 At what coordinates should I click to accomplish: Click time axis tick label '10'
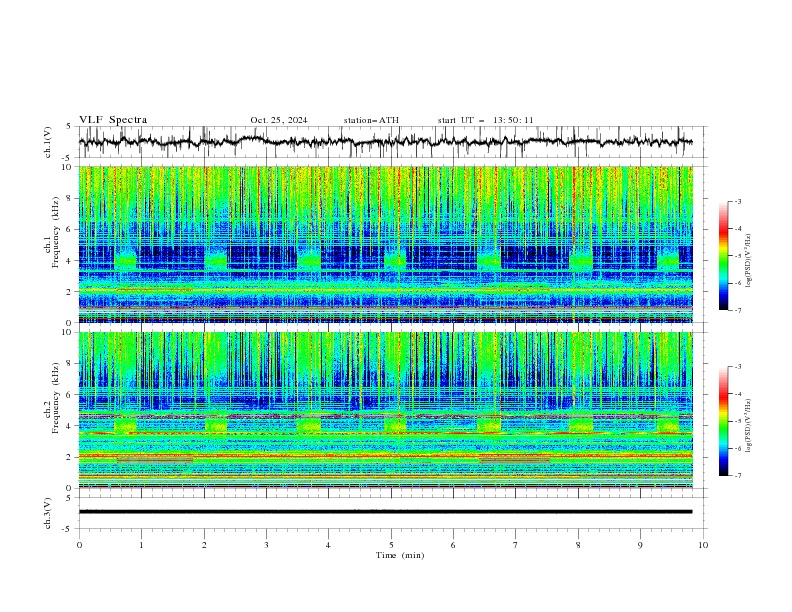coord(703,545)
